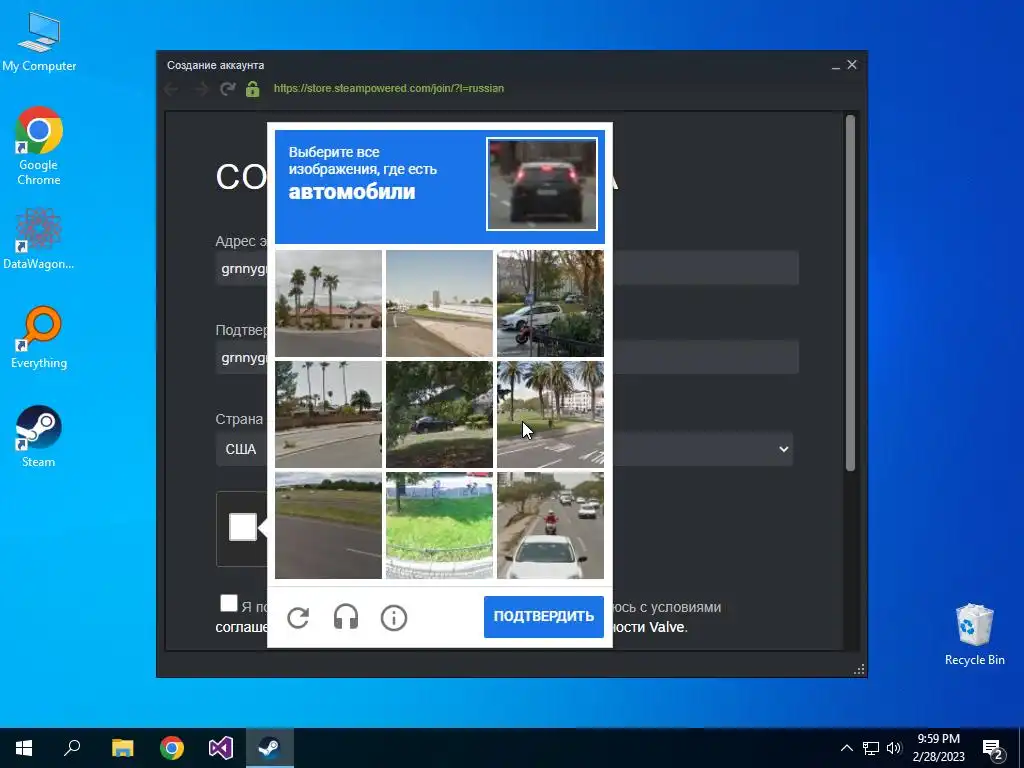
Task: Click the taskbar clock showing 9:59 PM
Action: [x=938, y=748]
